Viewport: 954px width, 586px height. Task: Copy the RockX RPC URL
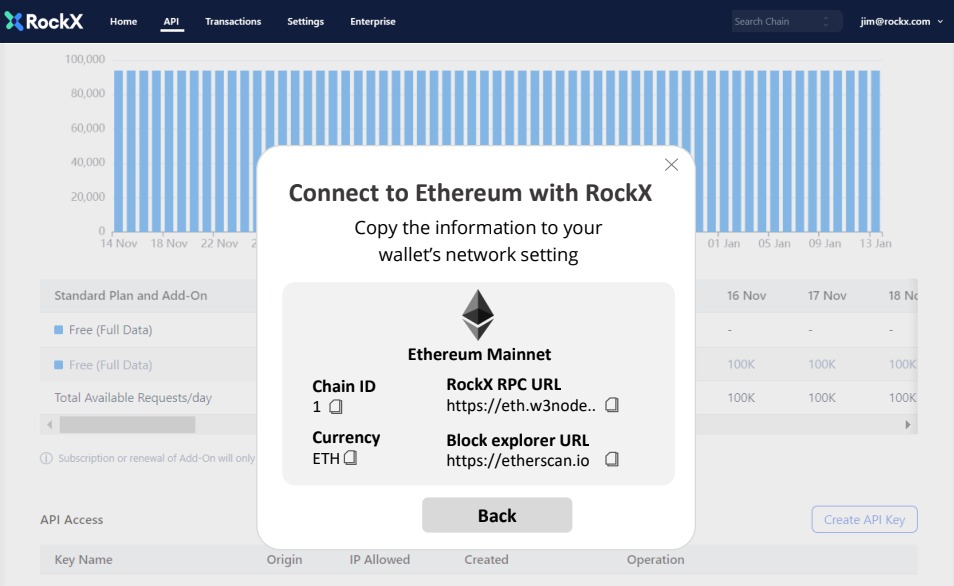612,405
